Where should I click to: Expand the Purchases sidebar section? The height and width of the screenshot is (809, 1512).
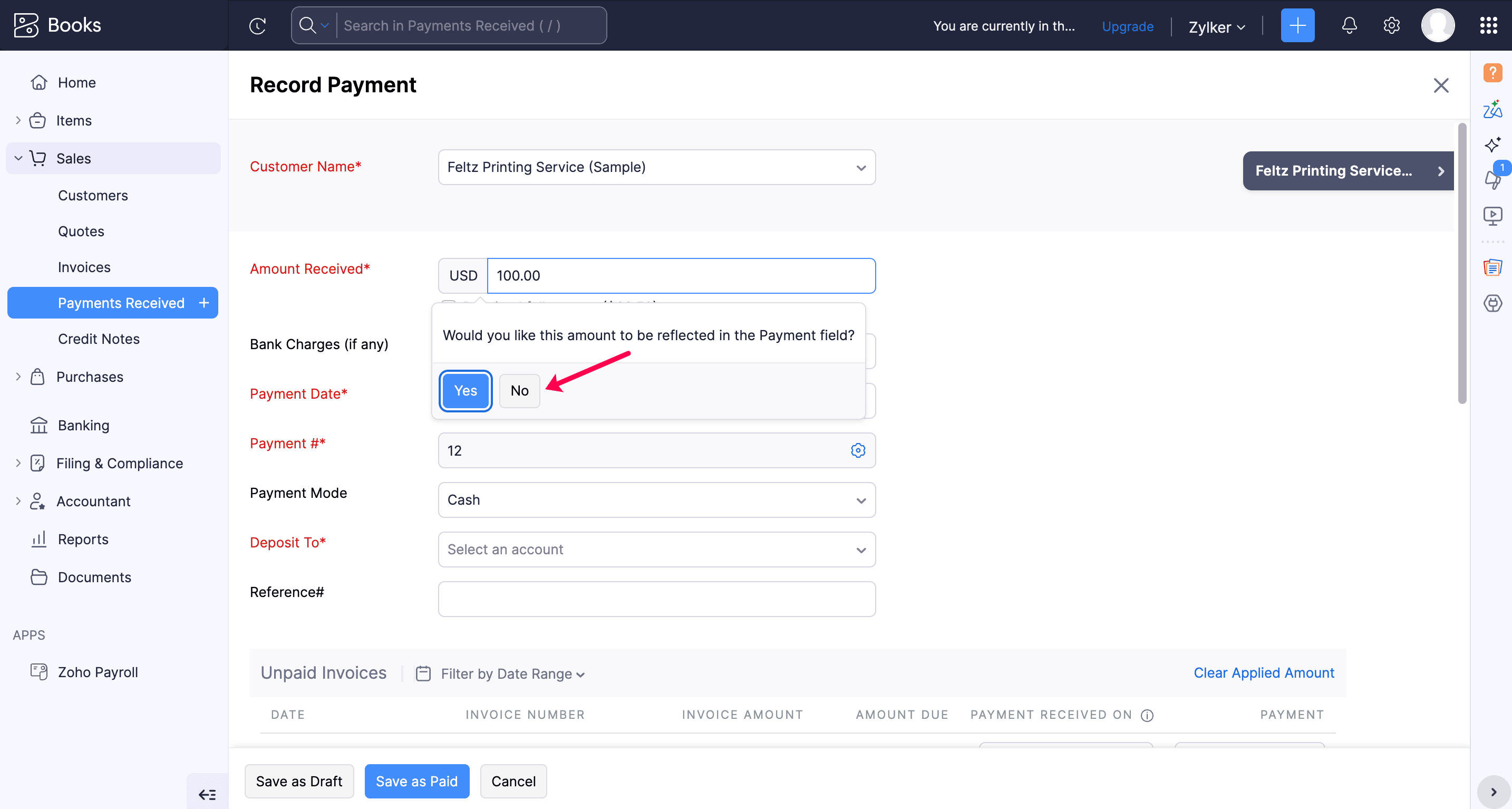coord(18,377)
